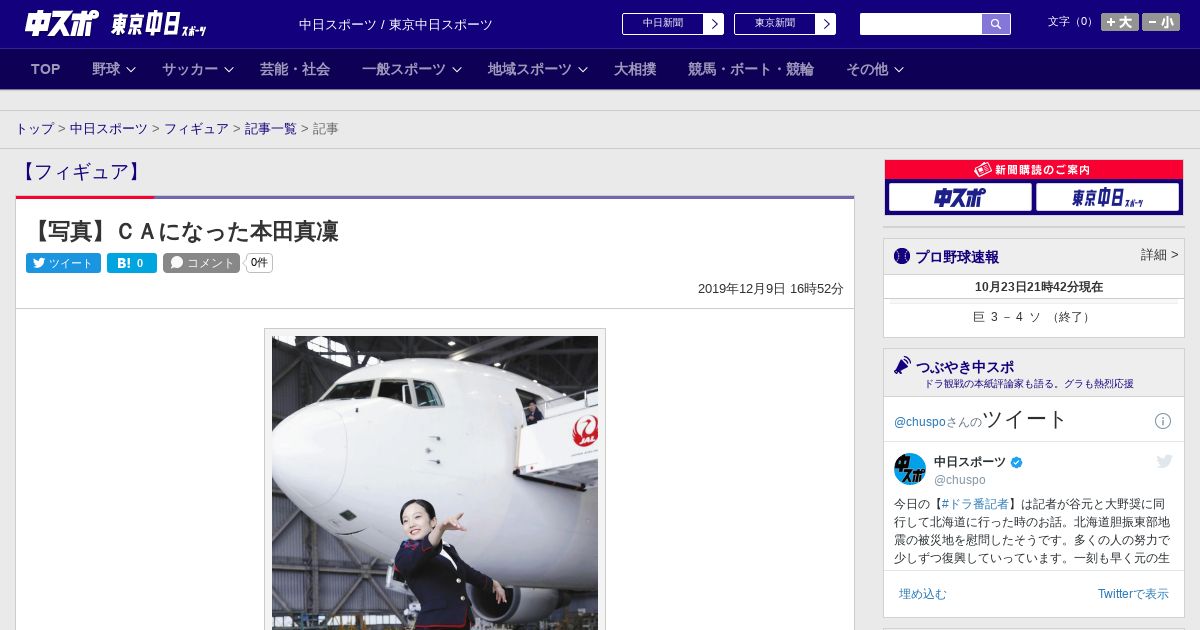Viewport: 1200px width, 630px height.
Task: Expand the 野球 navigation menu
Action: point(114,69)
